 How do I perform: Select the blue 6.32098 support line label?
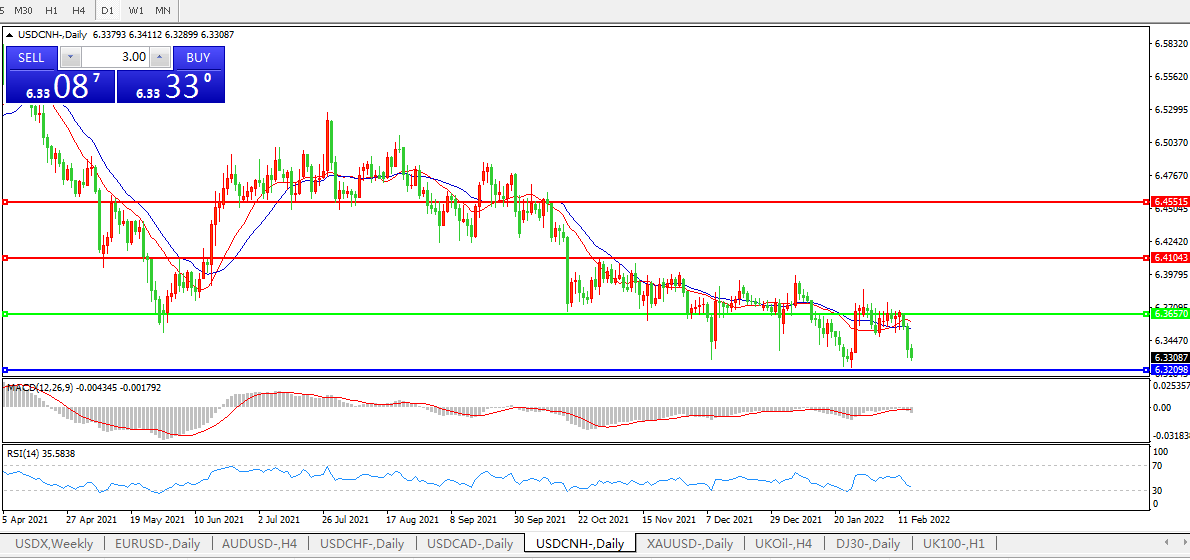pyautogui.click(x=1169, y=370)
